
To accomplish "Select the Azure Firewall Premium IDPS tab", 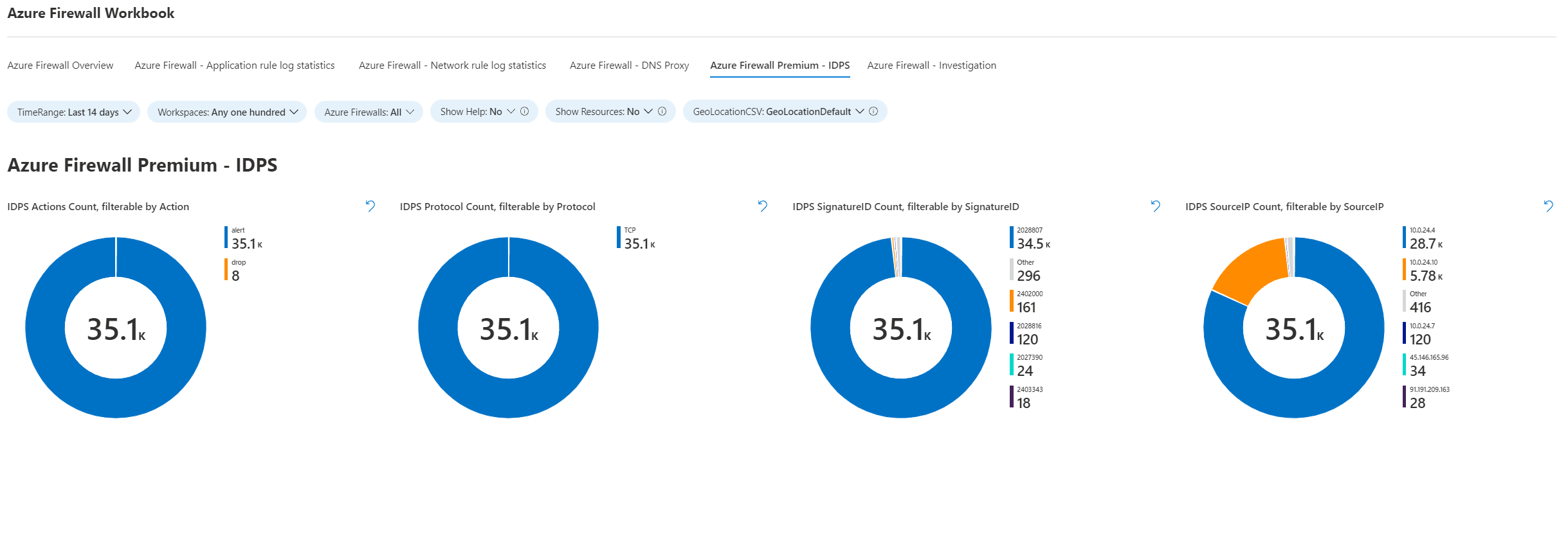I will tap(780, 66).
